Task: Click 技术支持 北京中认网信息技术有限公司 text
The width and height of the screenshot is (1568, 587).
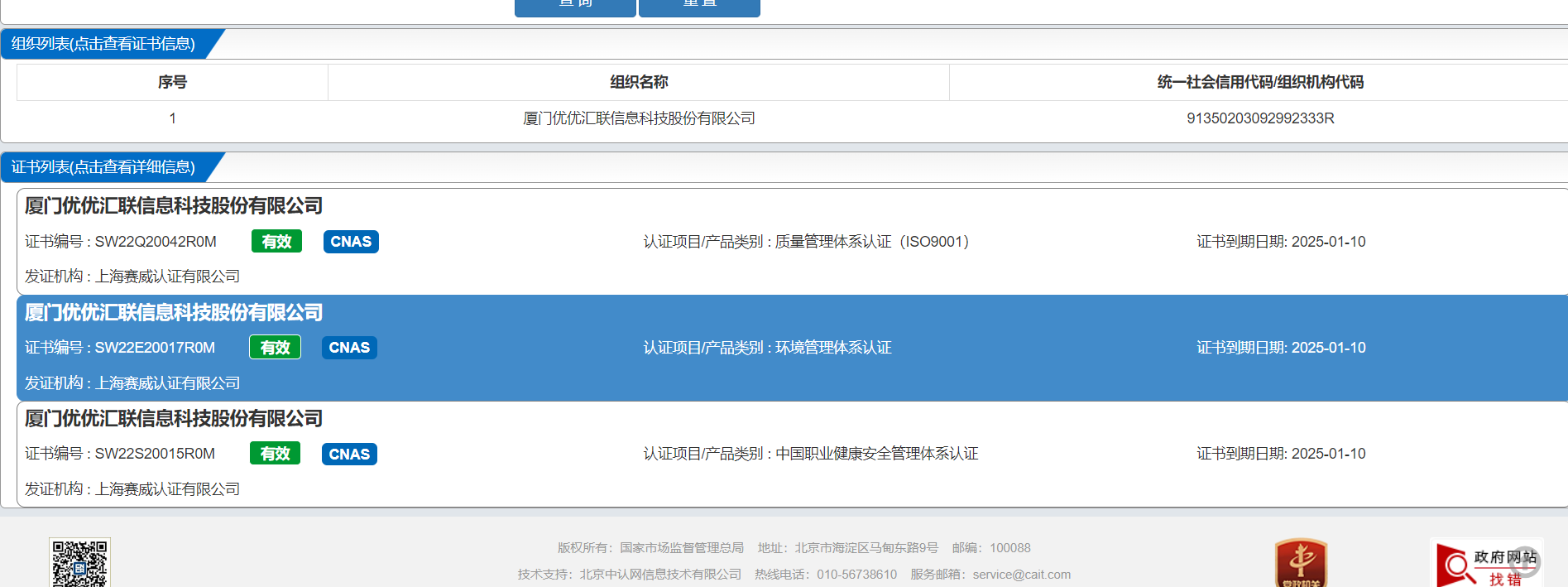Action: pyautogui.click(x=630, y=575)
